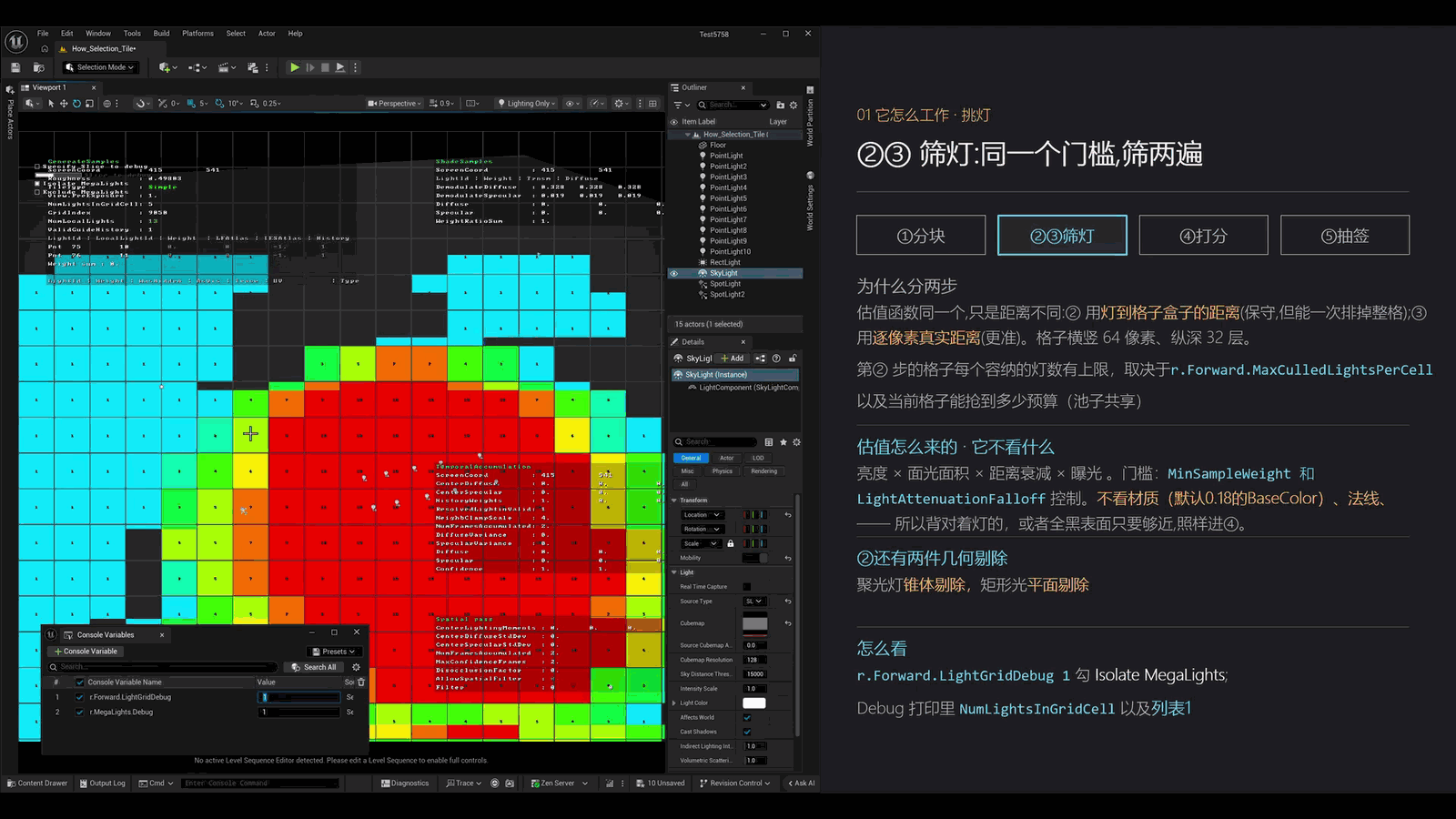Viewport: 1456px width, 819px height.
Task: Select the Rotate transform tool in viewport
Action: pos(76,104)
